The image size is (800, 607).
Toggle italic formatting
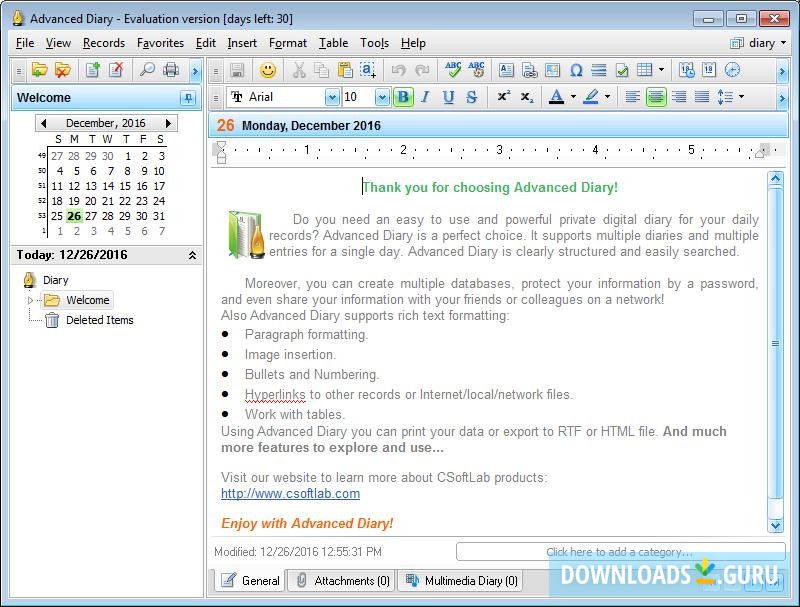click(x=422, y=97)
